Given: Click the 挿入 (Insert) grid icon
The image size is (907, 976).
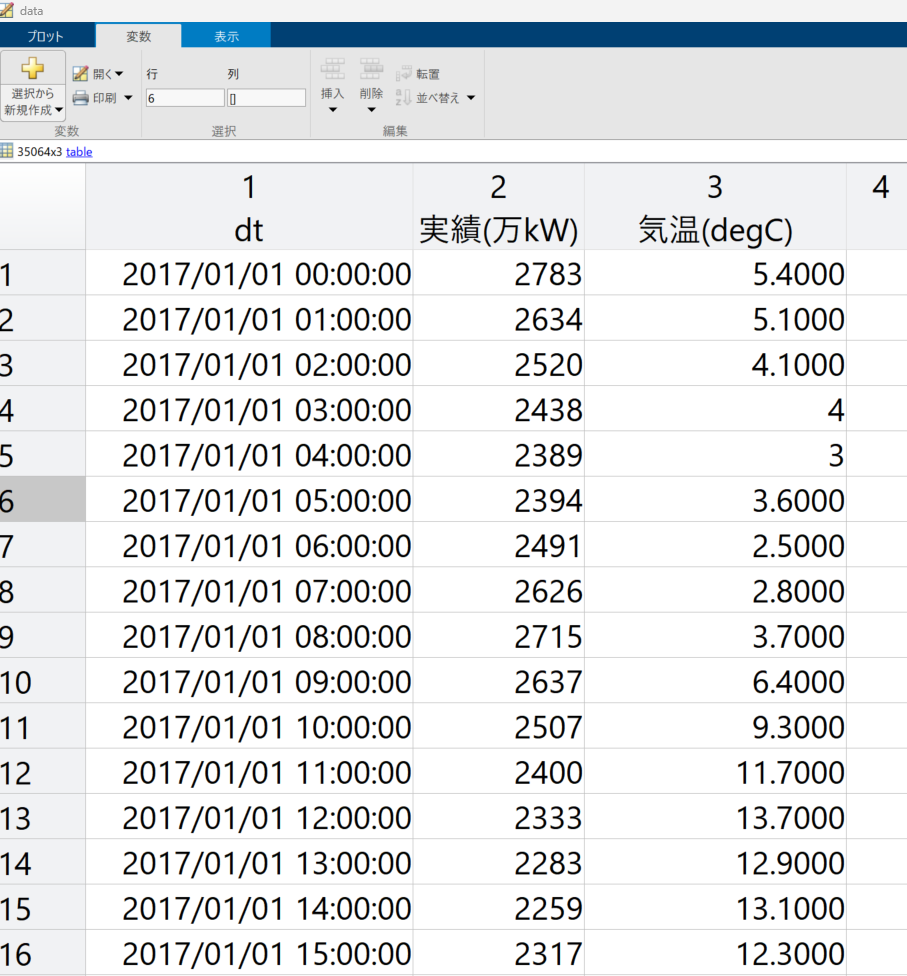Looking at the screenshot, I should (332, 69).
